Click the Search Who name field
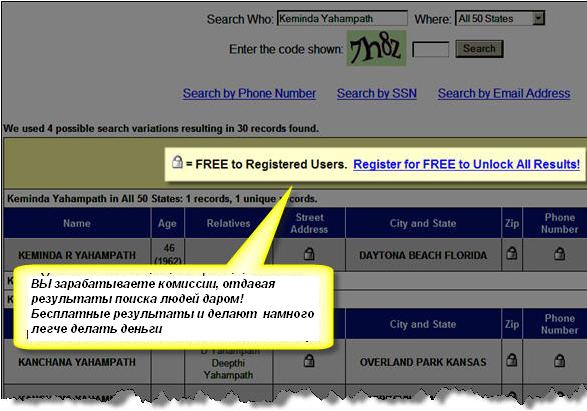The image size is (587, 411). coord(342,18)
